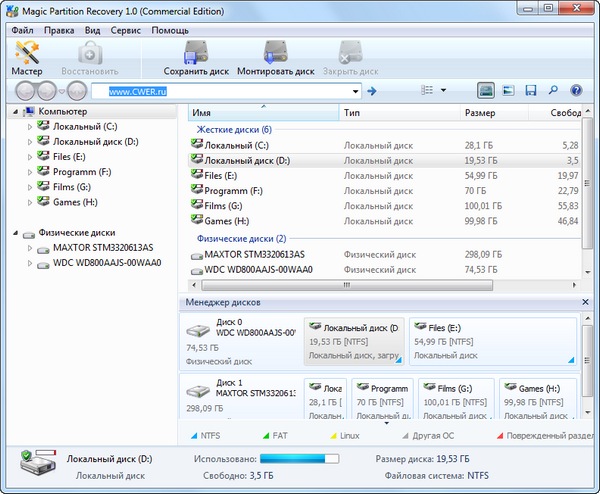The height and width of the screenshot is (494, 600).
Task: Click the floppy save icon near search
Action: pos(531,91)
